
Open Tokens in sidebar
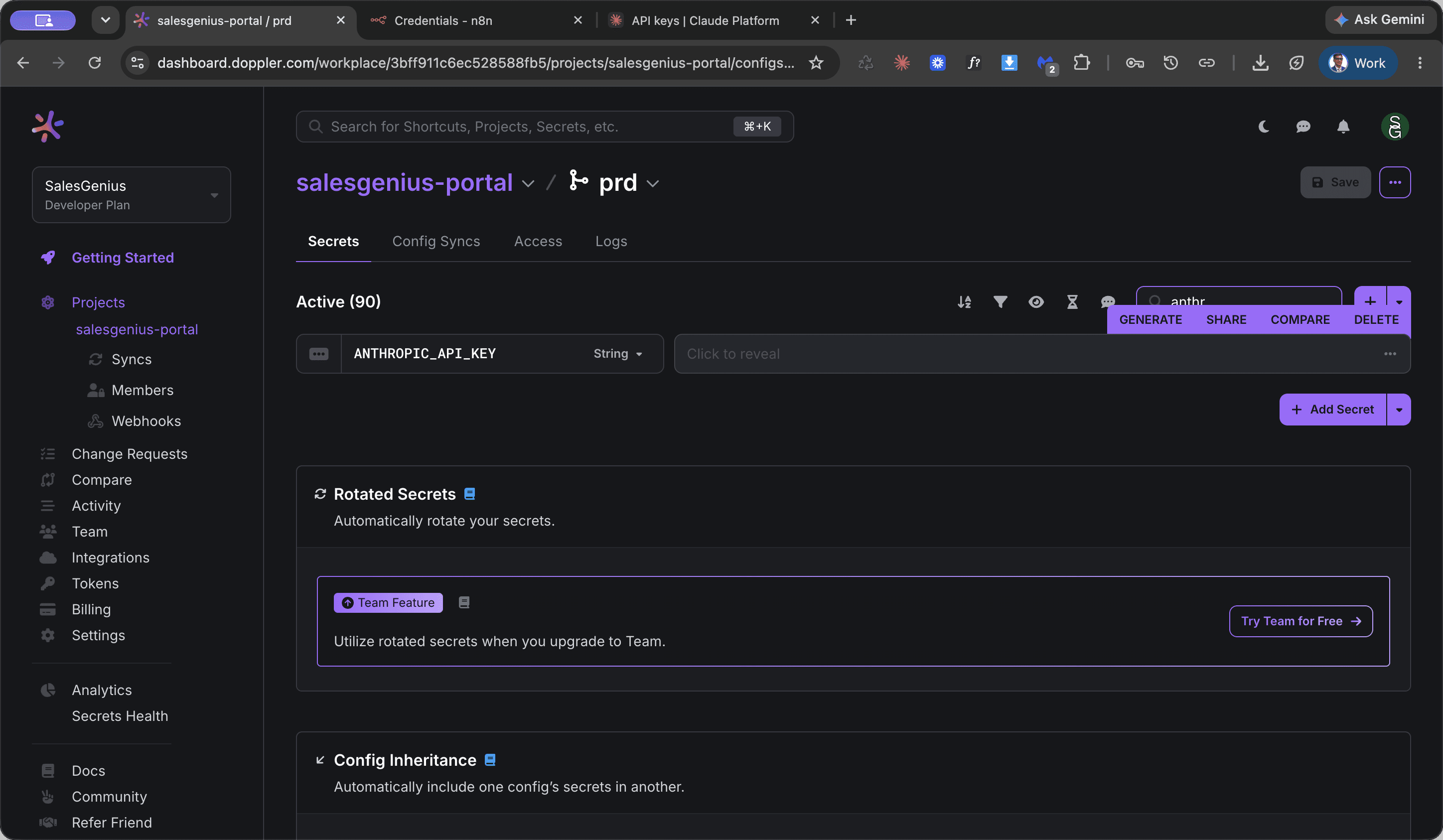[x=95, y=583]
